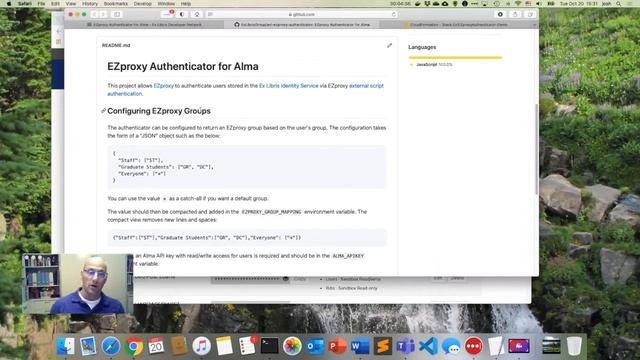640x360 pixels.
Task: Click the reload icon in the address bar
Action: 394,14
